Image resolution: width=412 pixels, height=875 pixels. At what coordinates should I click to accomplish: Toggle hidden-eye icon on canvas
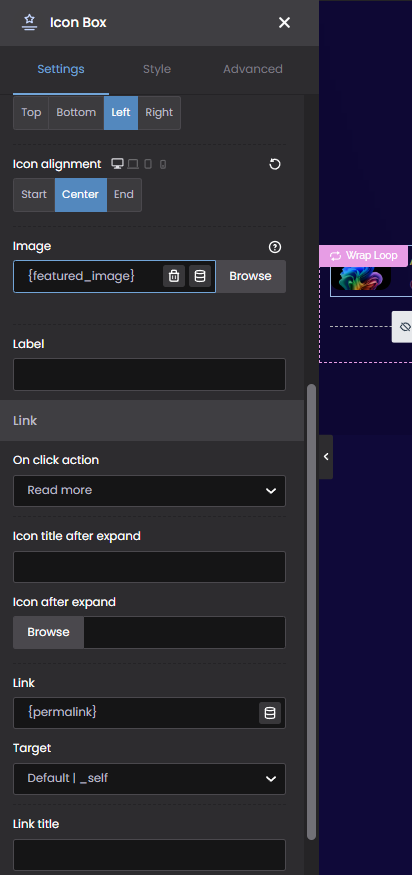(404, 327)
